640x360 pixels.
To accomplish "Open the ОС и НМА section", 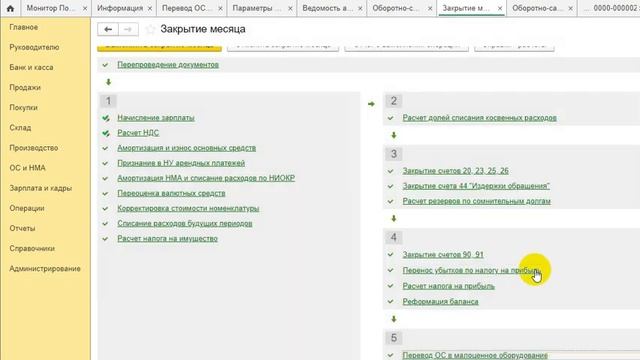I will click(x=27, y=168).
